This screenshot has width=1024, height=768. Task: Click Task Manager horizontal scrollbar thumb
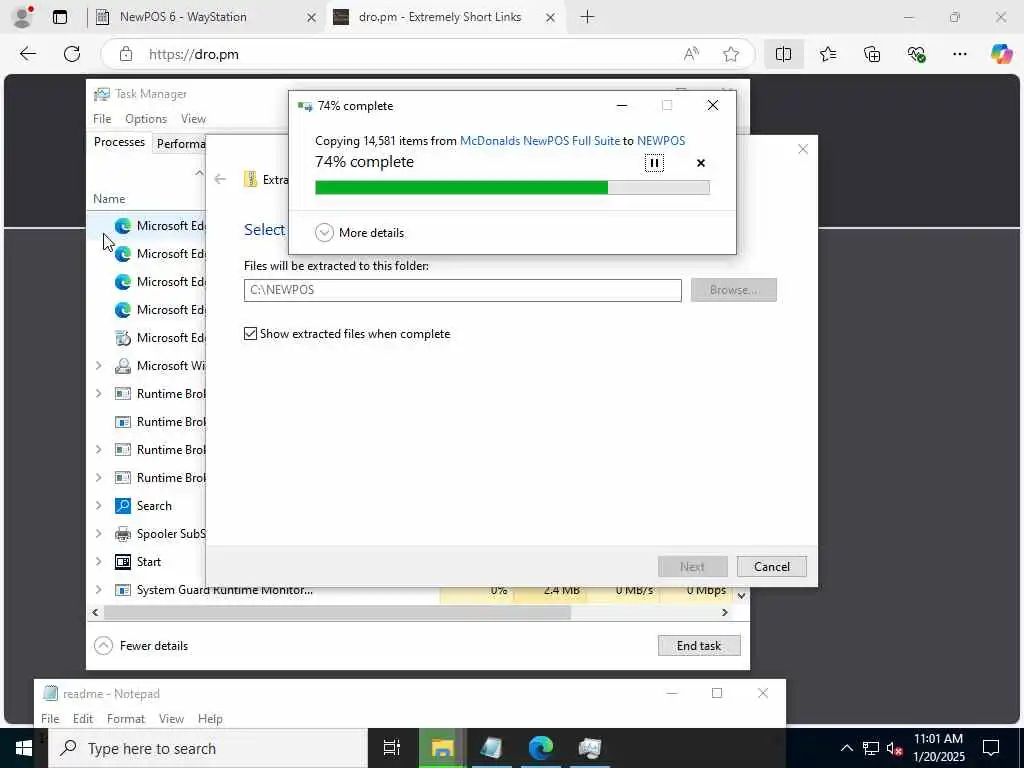337,613
